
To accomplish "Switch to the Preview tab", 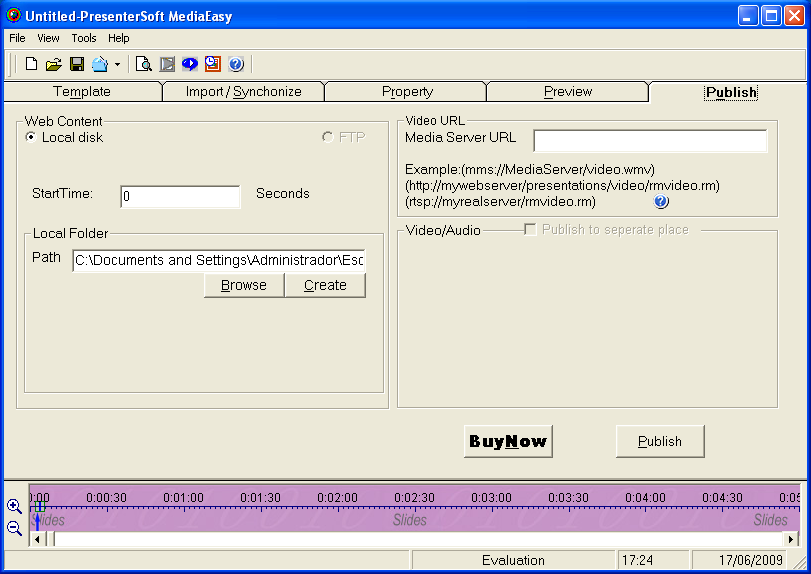I will pyautogui.click(x=568, y=92).
